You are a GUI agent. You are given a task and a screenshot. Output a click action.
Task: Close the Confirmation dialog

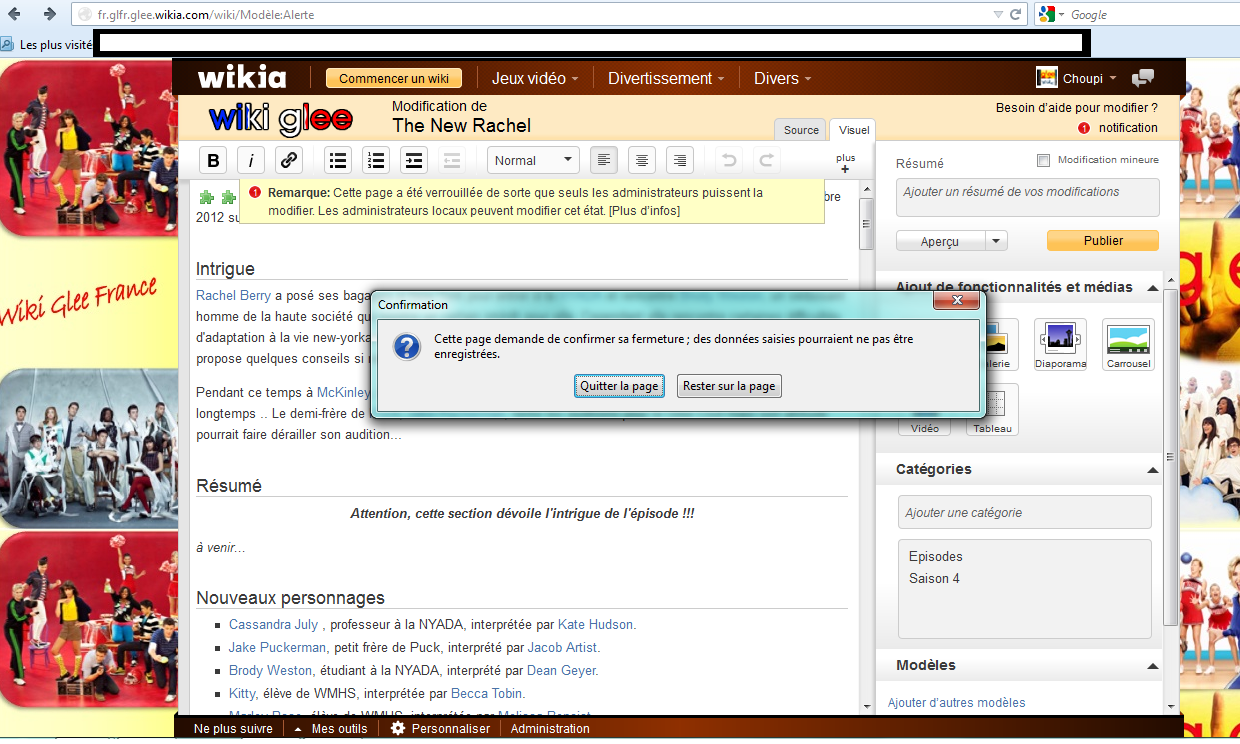point(957,300)
